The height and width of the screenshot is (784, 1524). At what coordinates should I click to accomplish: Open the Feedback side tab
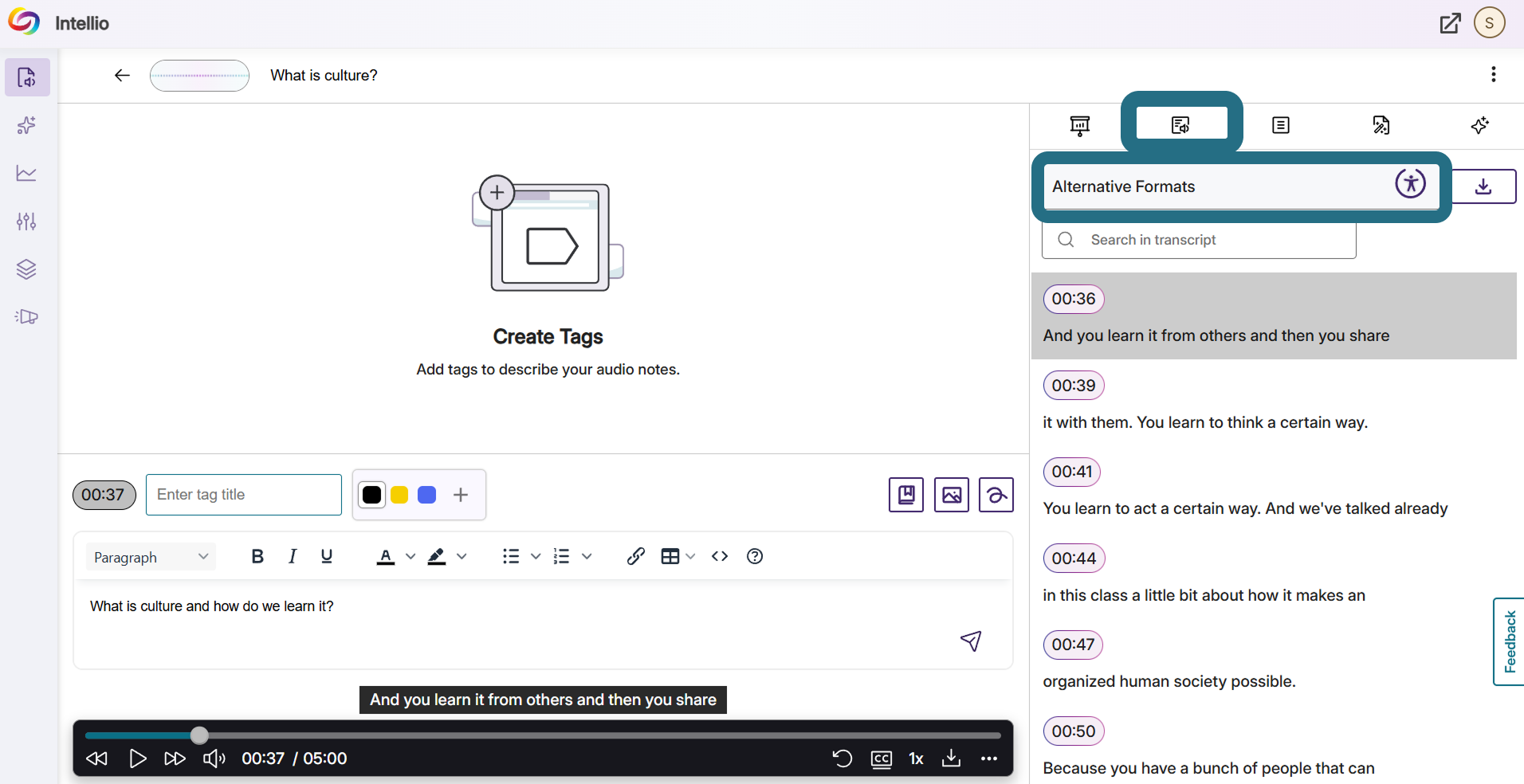point(1509,641)
